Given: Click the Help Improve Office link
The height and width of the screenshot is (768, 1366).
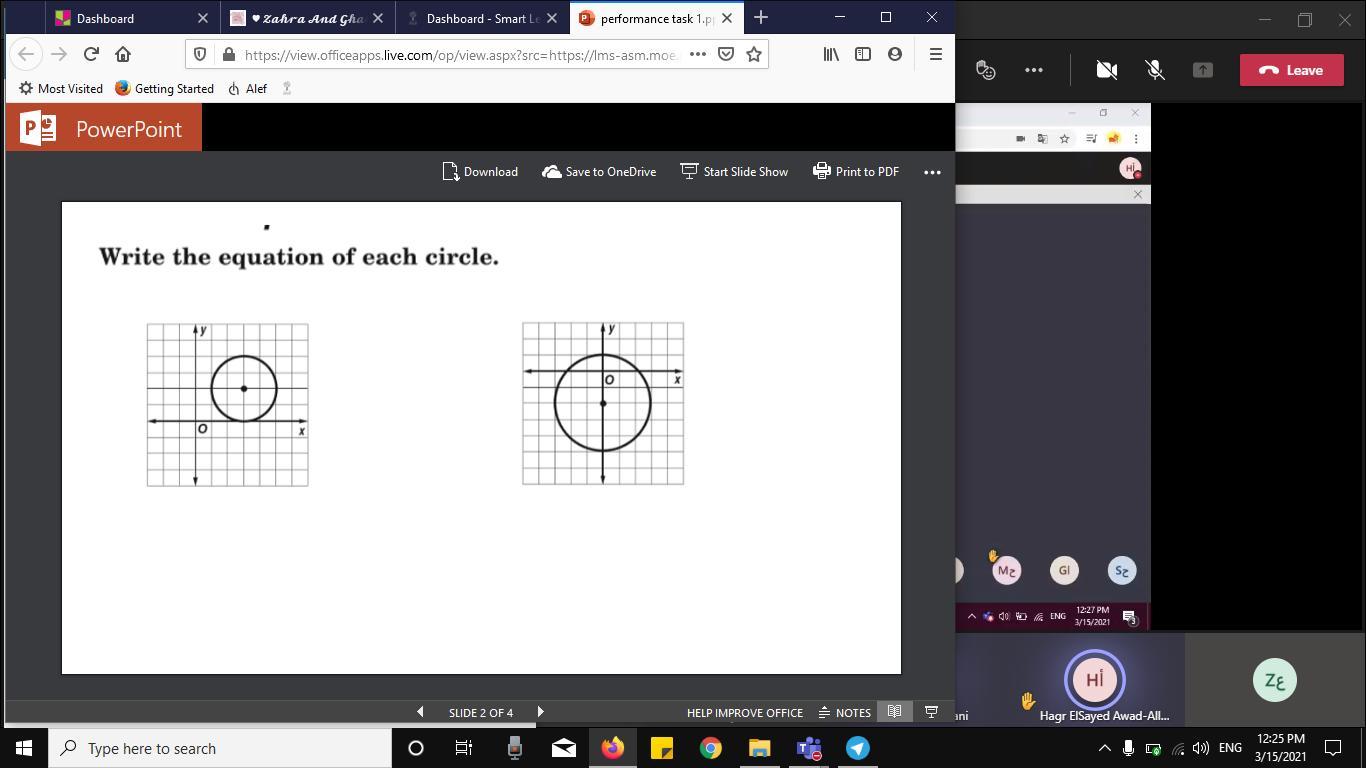Looking at the screenshot, I should coord(744,712).
